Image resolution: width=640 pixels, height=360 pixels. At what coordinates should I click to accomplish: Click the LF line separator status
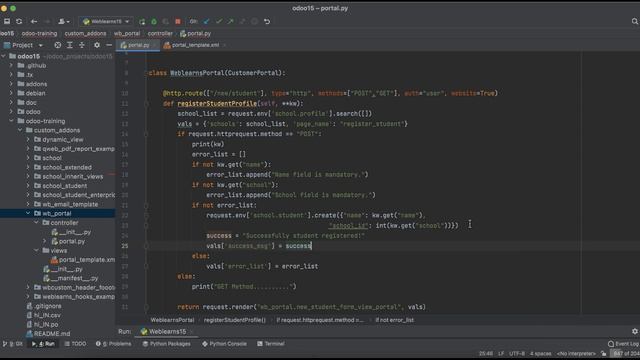[x=501, y=353]
